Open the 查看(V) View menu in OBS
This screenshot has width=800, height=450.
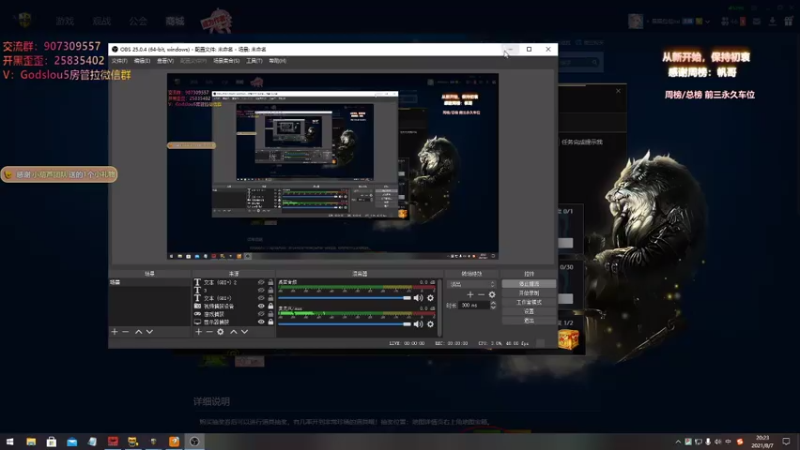[x=165, y=61]
